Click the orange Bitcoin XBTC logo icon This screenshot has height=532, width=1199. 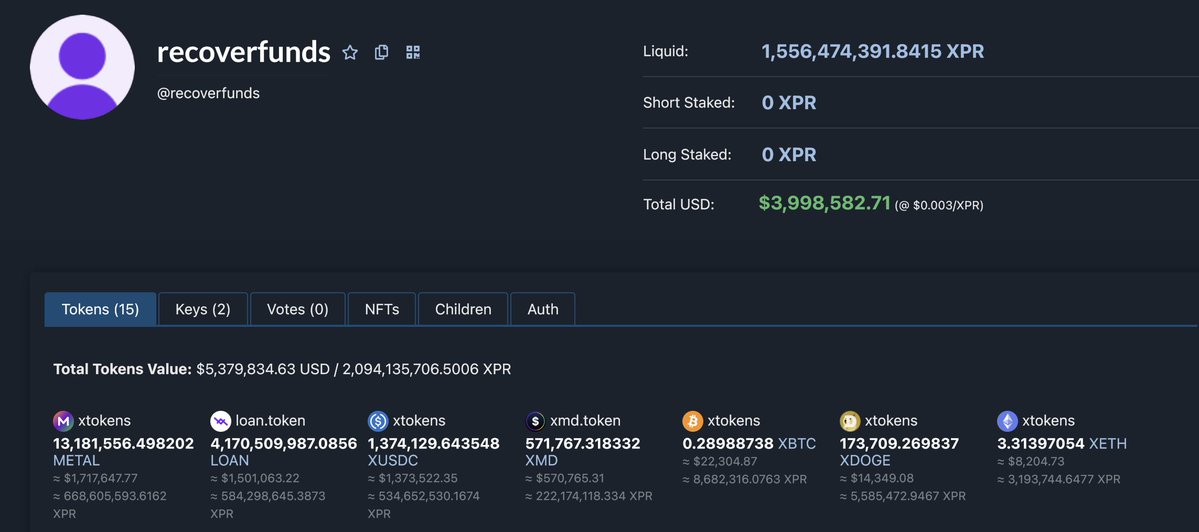tap(692, 420)
